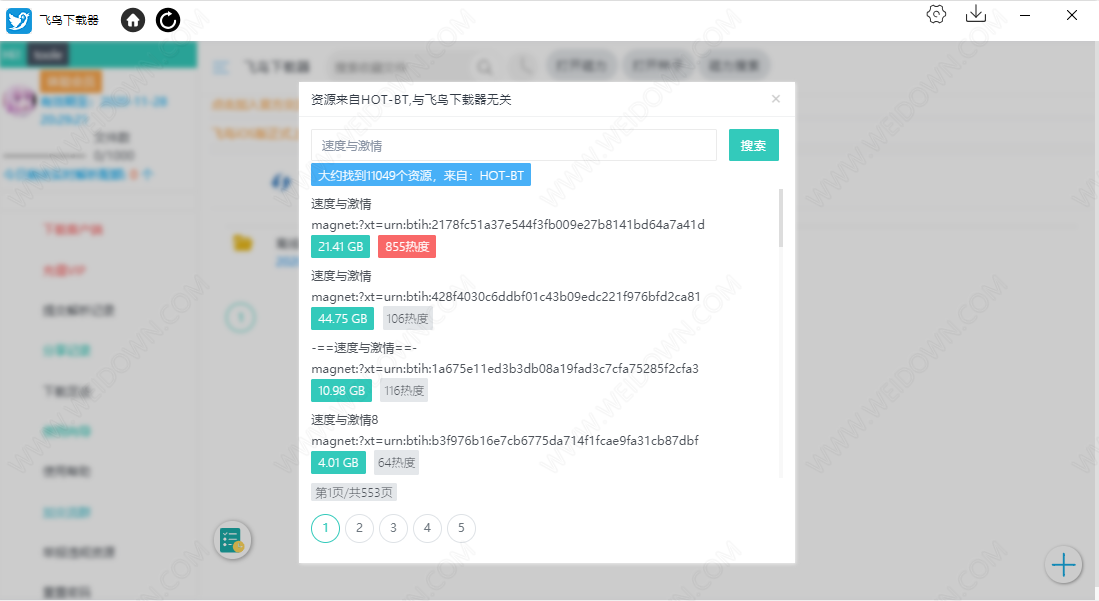Go to results page 4
The image size is (1099, 601).
tap(427, 528)
